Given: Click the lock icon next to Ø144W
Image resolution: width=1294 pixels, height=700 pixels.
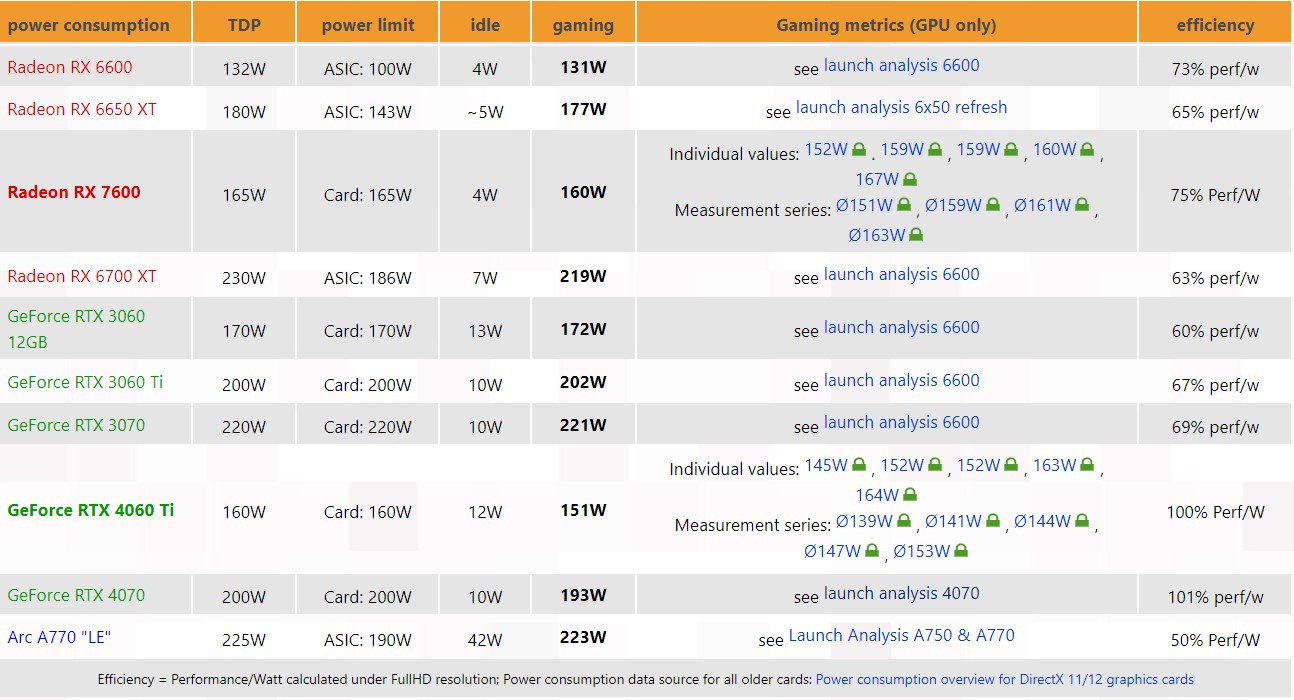Looking at the screenshot, I should click(x=1081, y=522).
